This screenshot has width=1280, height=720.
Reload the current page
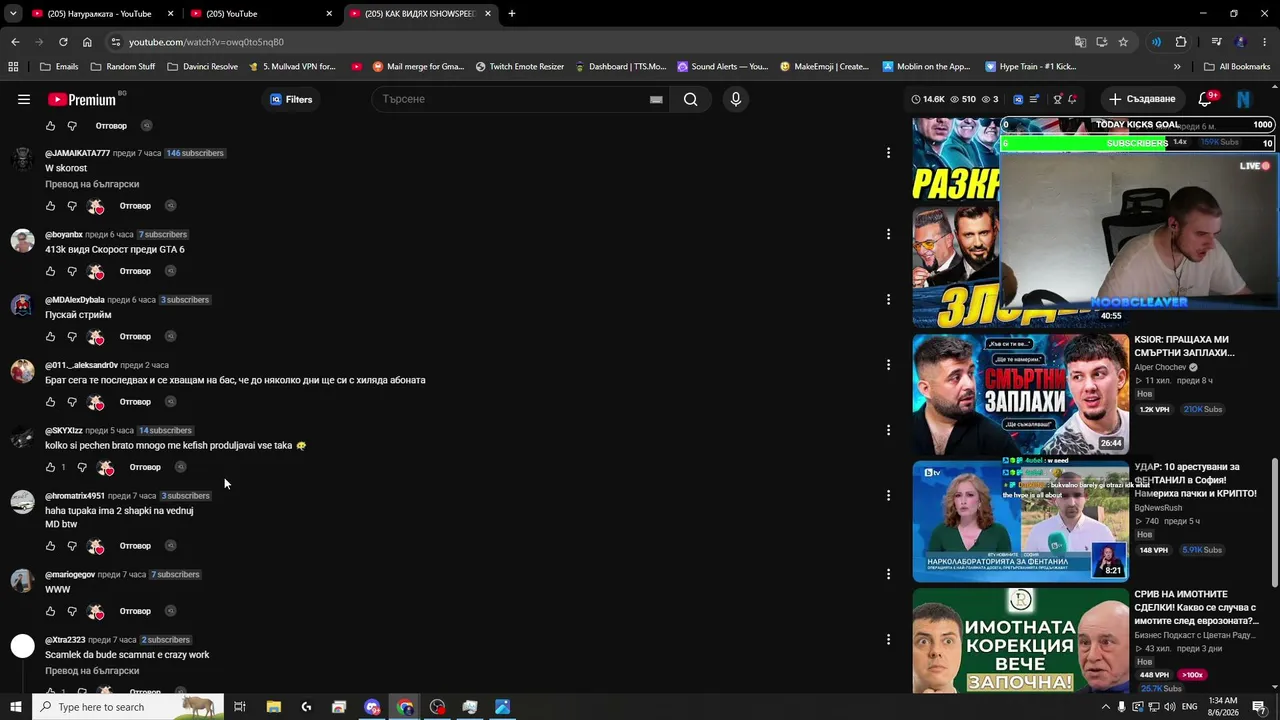63,42
